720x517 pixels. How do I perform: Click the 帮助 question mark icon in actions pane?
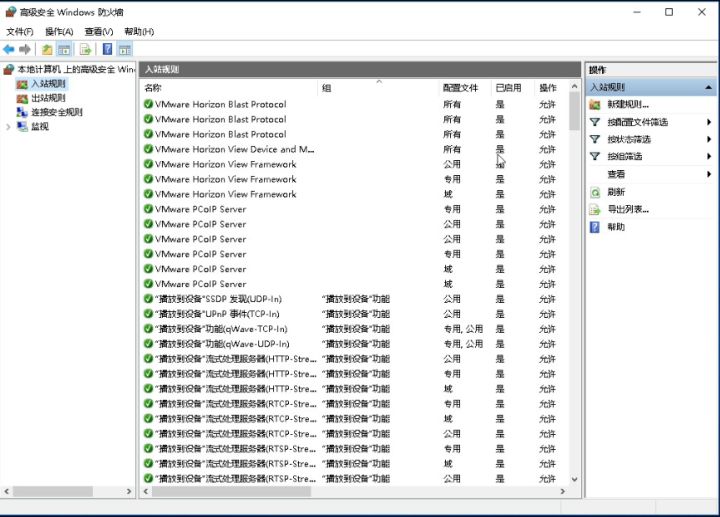[x=595, y=227]
